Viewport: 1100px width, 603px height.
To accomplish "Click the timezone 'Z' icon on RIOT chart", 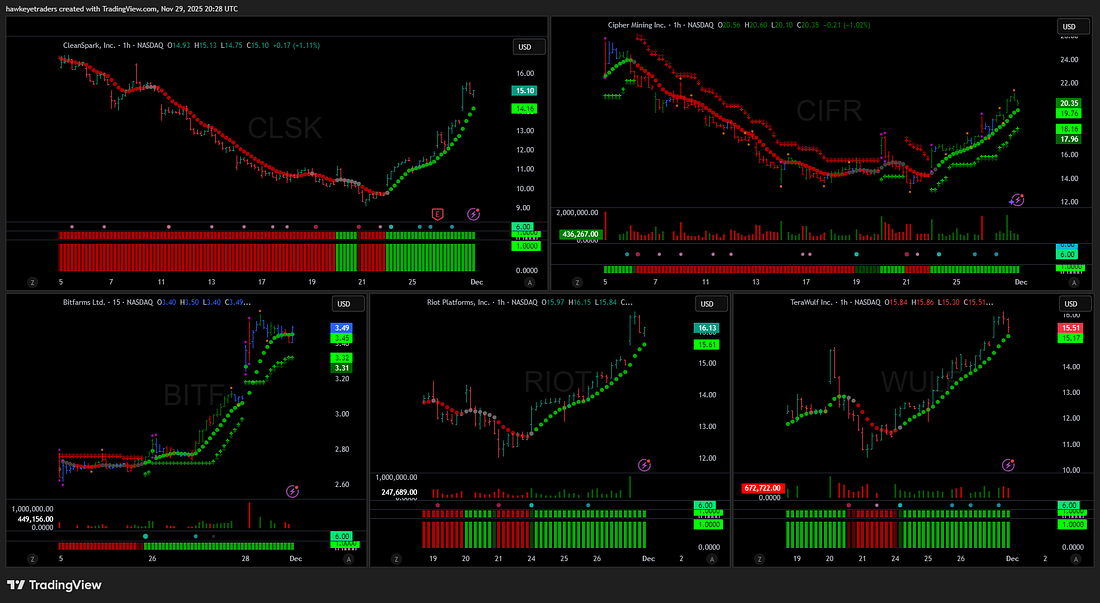I will (396, 559).
